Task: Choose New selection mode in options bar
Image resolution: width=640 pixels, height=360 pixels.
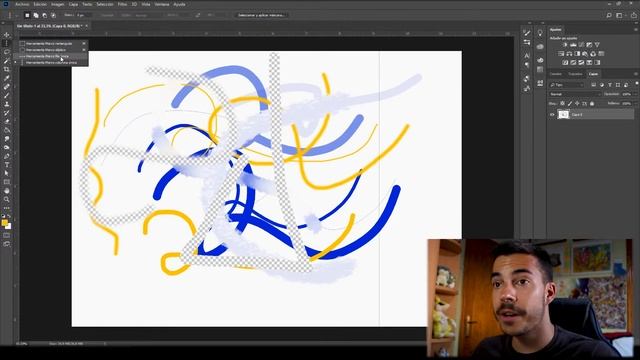Action: coord(27,16)
